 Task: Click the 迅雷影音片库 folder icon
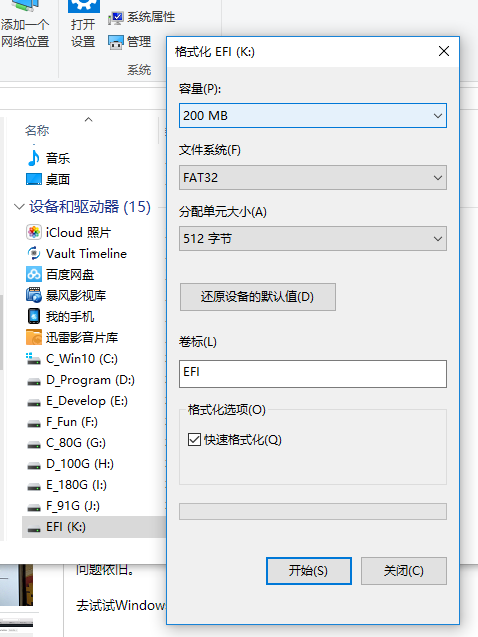point(34,337)
